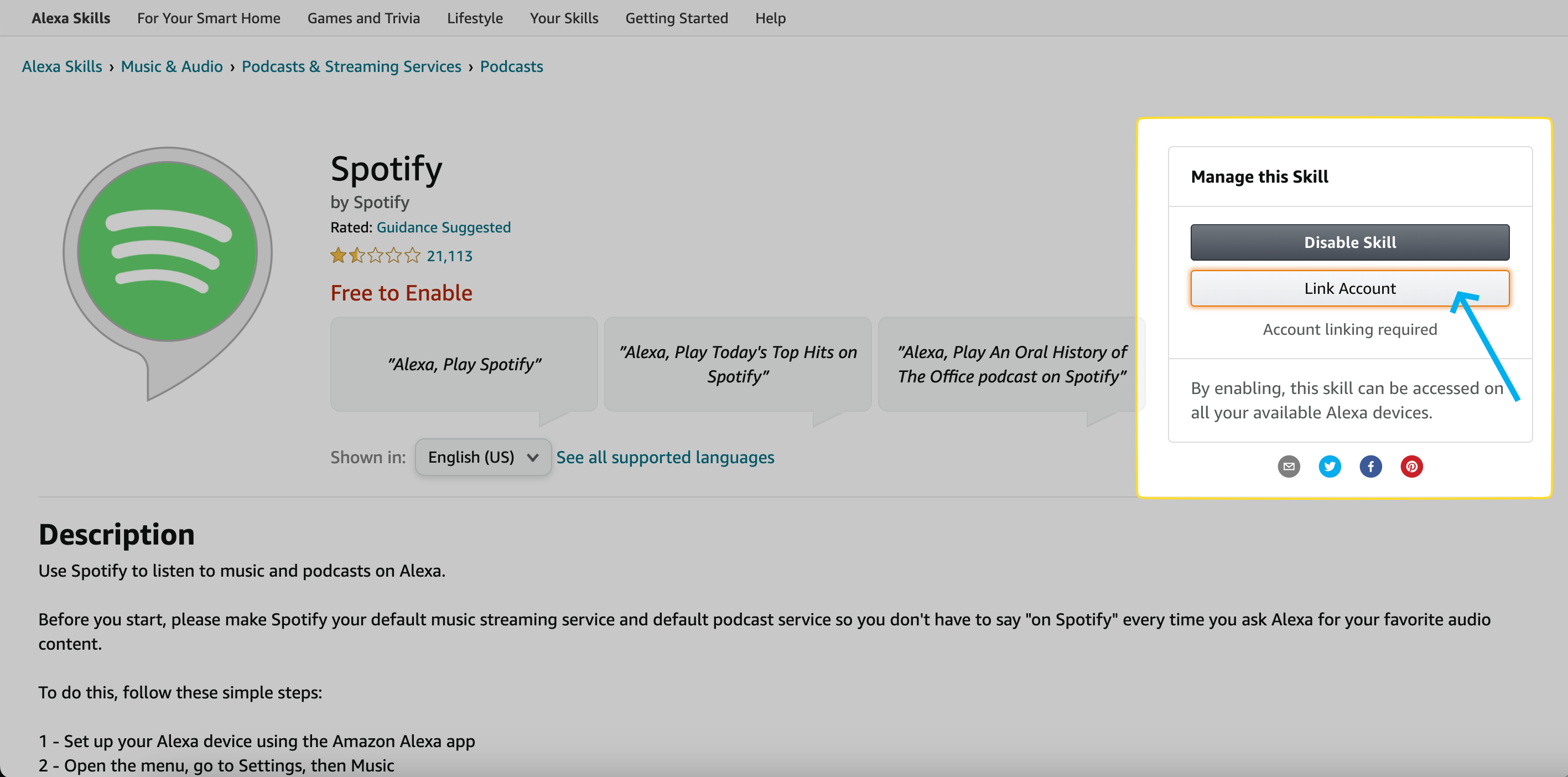Go to Your Skills

click(x=564, y=18)
